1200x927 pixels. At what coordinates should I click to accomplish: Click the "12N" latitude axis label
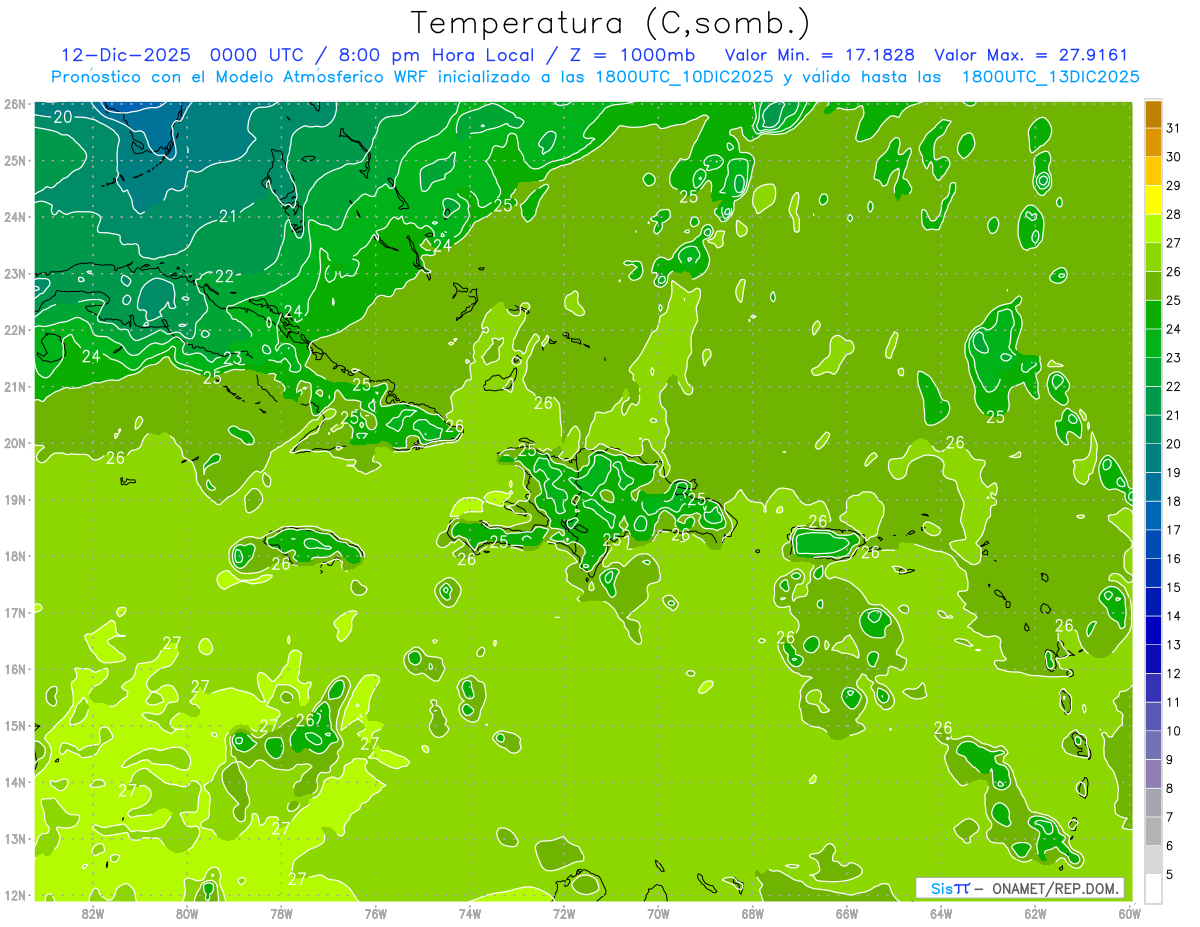[14, 895]
